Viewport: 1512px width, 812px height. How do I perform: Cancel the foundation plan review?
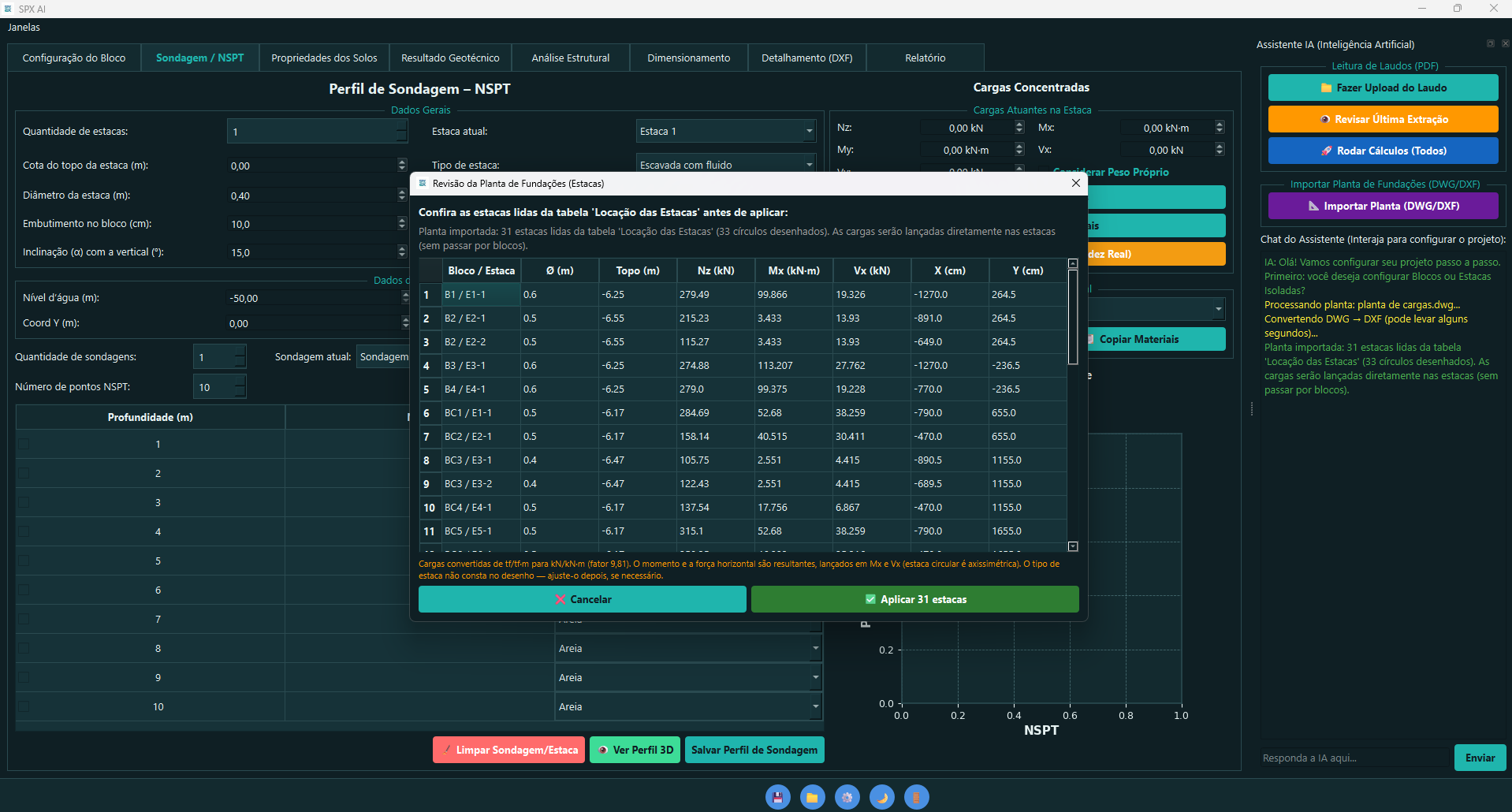582,599
